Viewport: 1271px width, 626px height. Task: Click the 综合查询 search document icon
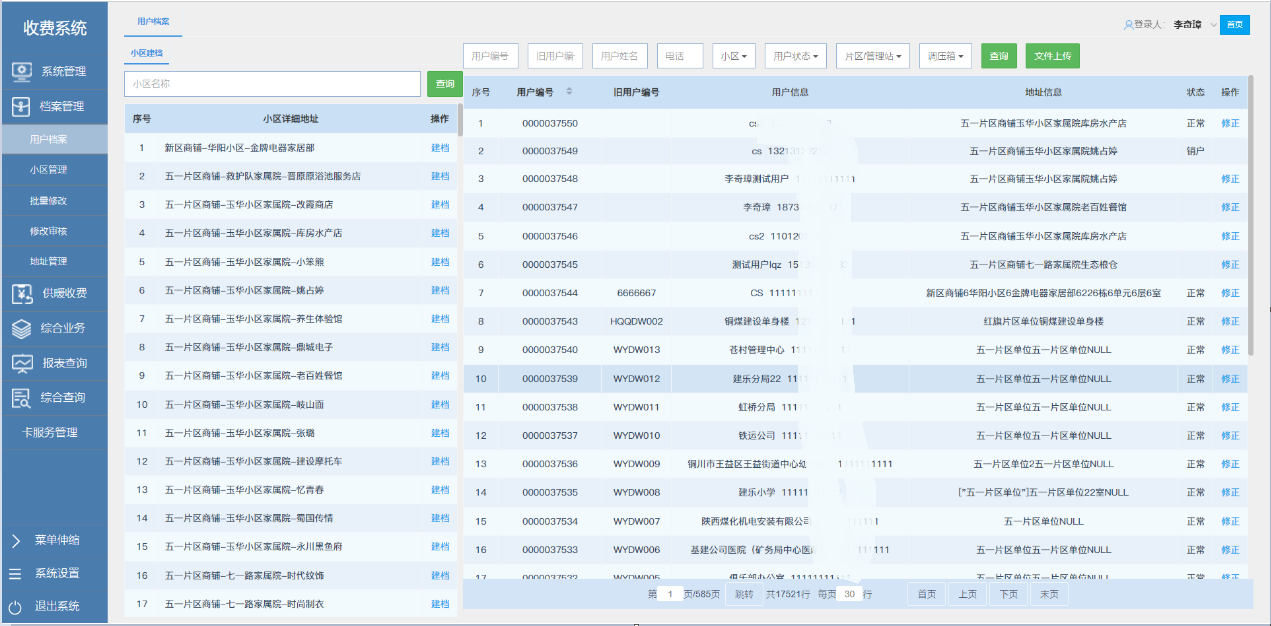[x=21, y=398]
